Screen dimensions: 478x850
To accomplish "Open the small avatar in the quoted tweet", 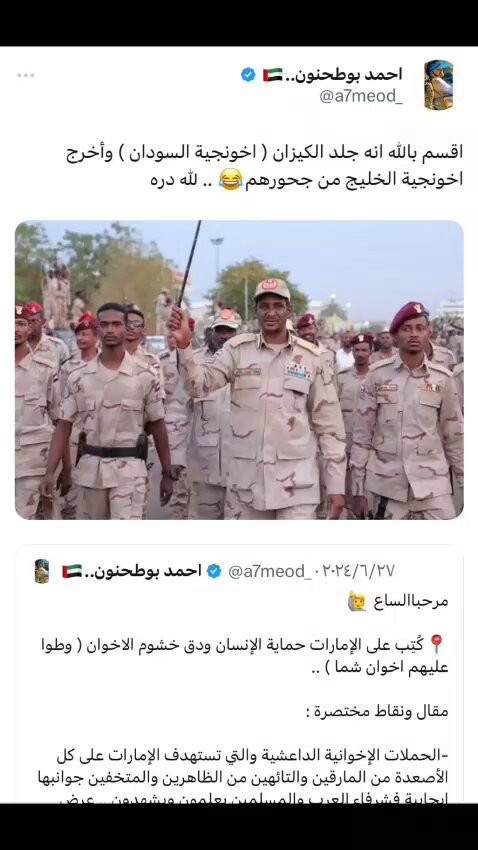I will (x=42, y=571).
